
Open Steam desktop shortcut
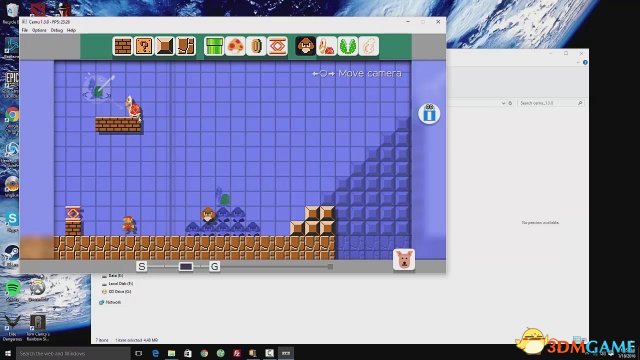[x=12, y=256]
